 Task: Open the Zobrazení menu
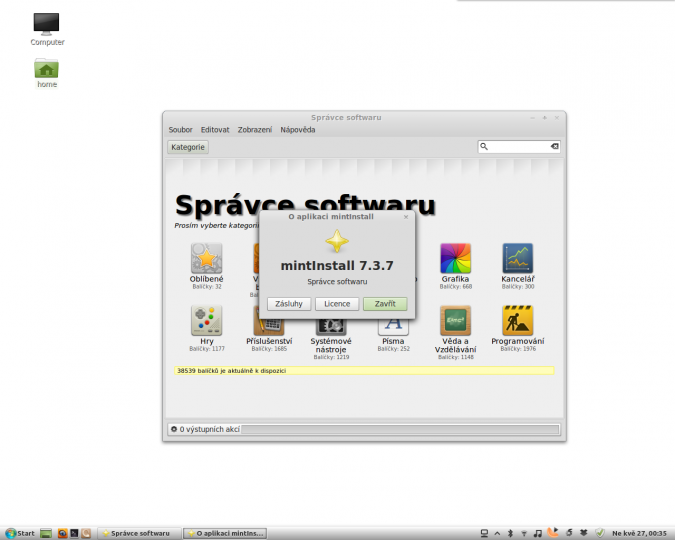pyautogui.click(x=255, y=130)
